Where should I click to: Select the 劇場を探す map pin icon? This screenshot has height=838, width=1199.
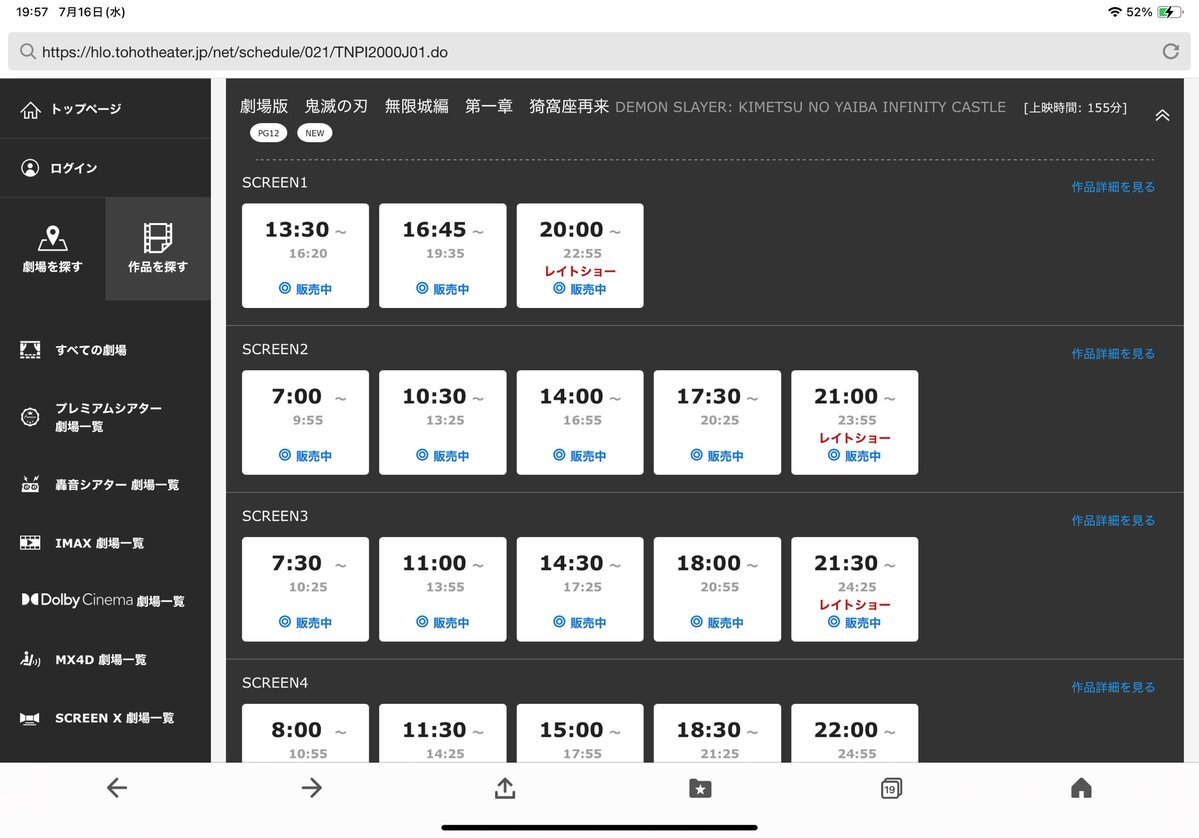click(52, 238)
